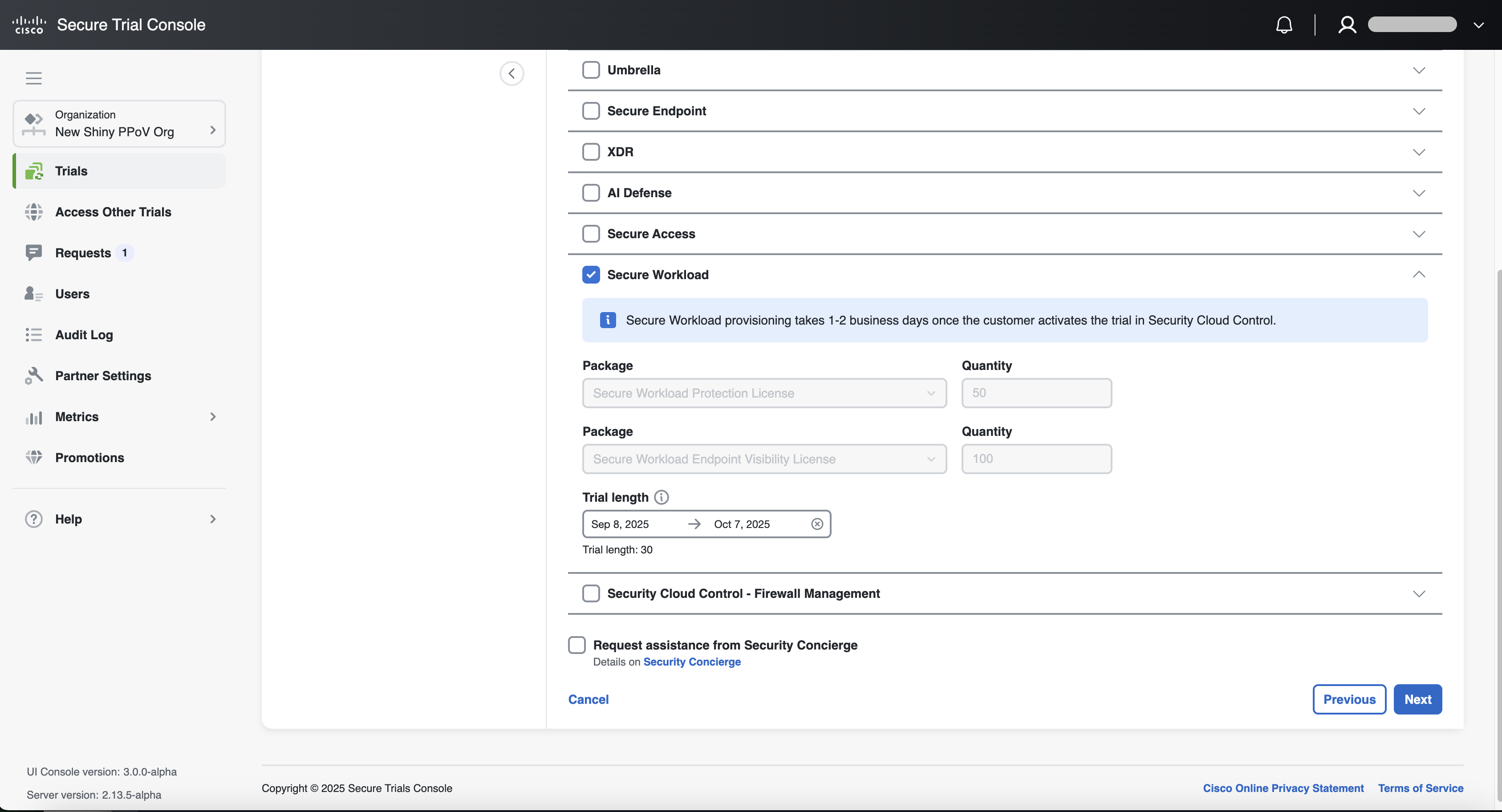Click the Metrics bar chart icon

pyautogui.click(x=34, y=417)
